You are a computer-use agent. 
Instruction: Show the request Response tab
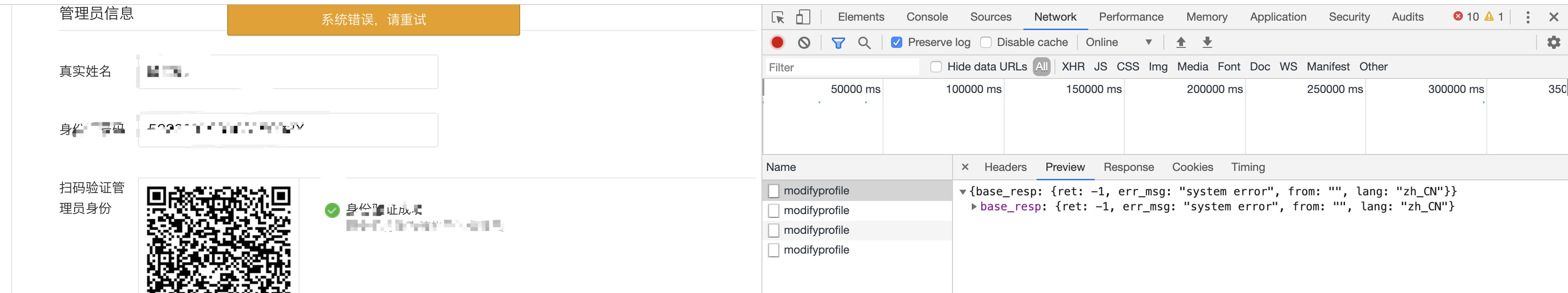tap(1129, 167)
